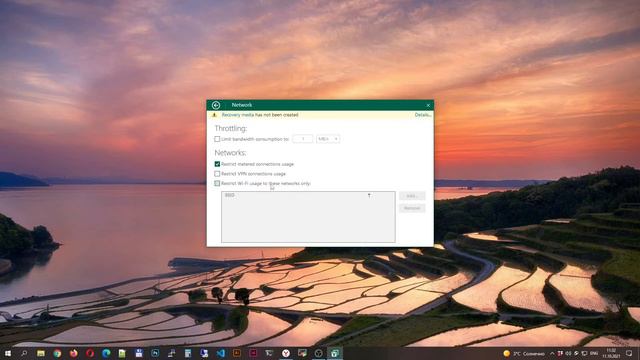
Task: Click the recovery media warning icon
Action: pos(214,115)
